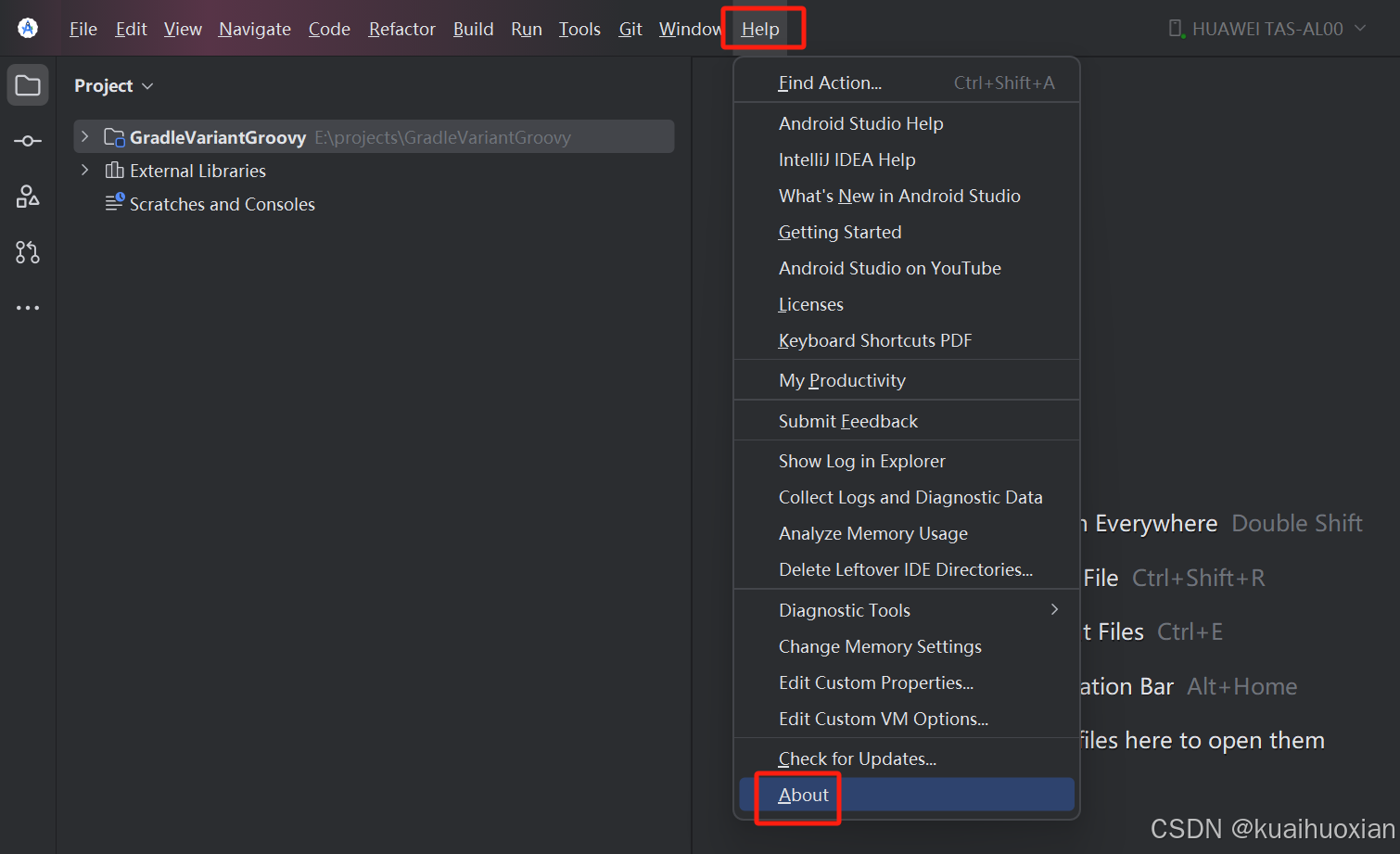Screen dimensions: 1400x854
Task: Open Android Studio Help entry
Action: (x=860, y=122)
